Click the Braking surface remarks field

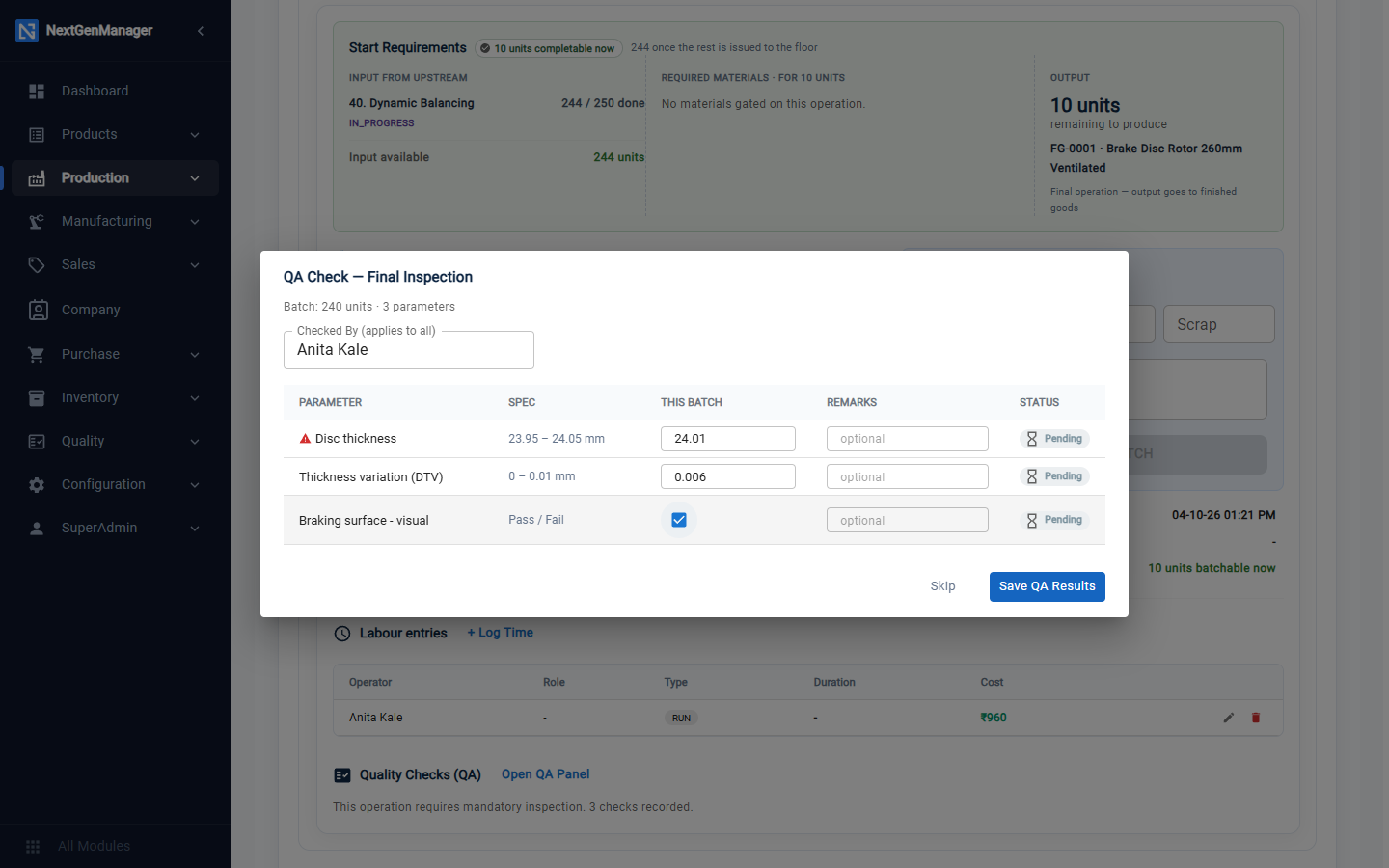pos(908,520)
